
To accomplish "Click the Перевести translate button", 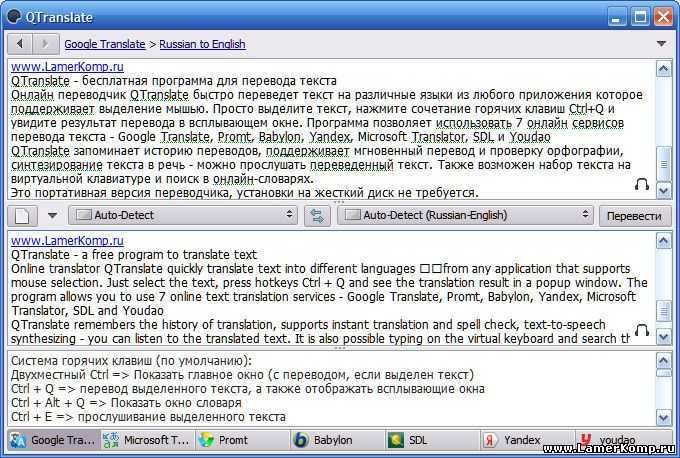I will coord(634,216).
